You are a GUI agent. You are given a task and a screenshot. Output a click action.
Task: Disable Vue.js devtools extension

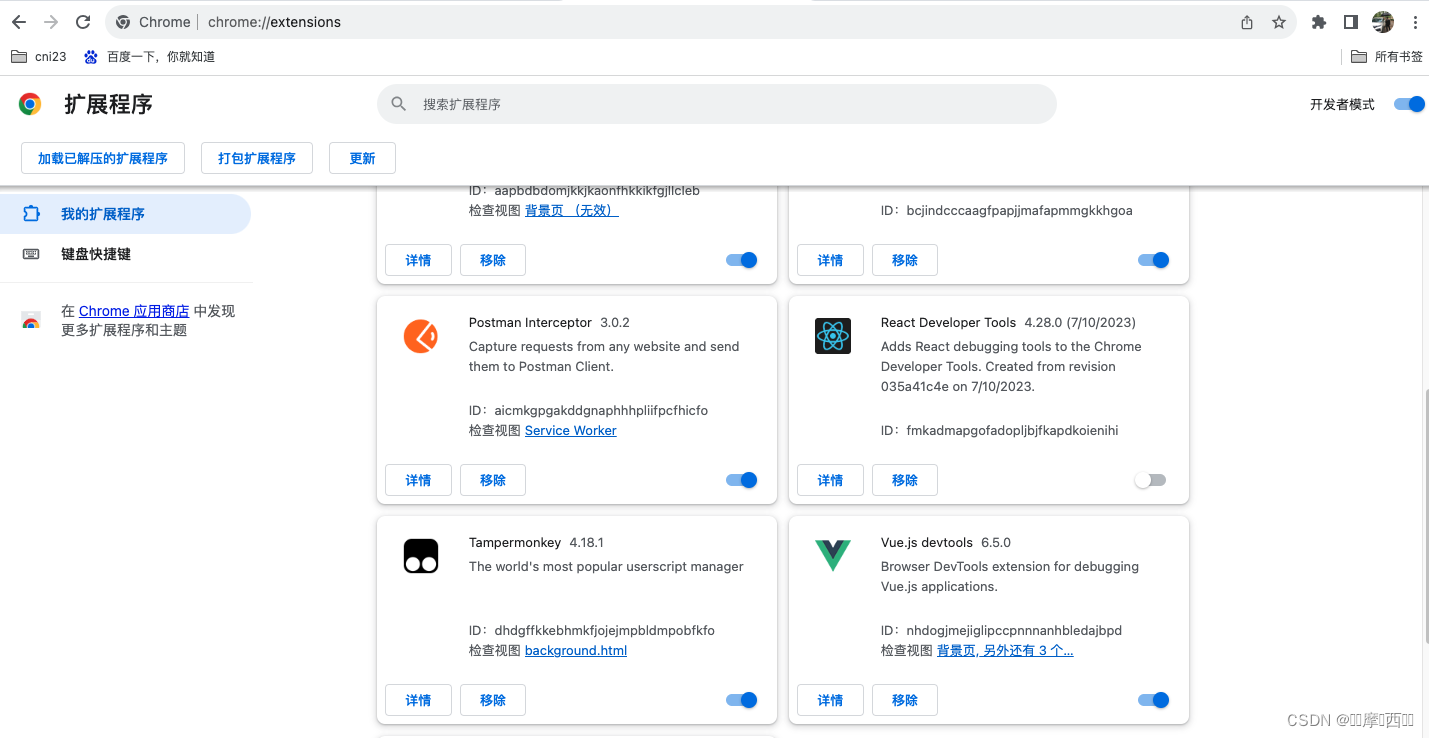(x=1154, y=700)
